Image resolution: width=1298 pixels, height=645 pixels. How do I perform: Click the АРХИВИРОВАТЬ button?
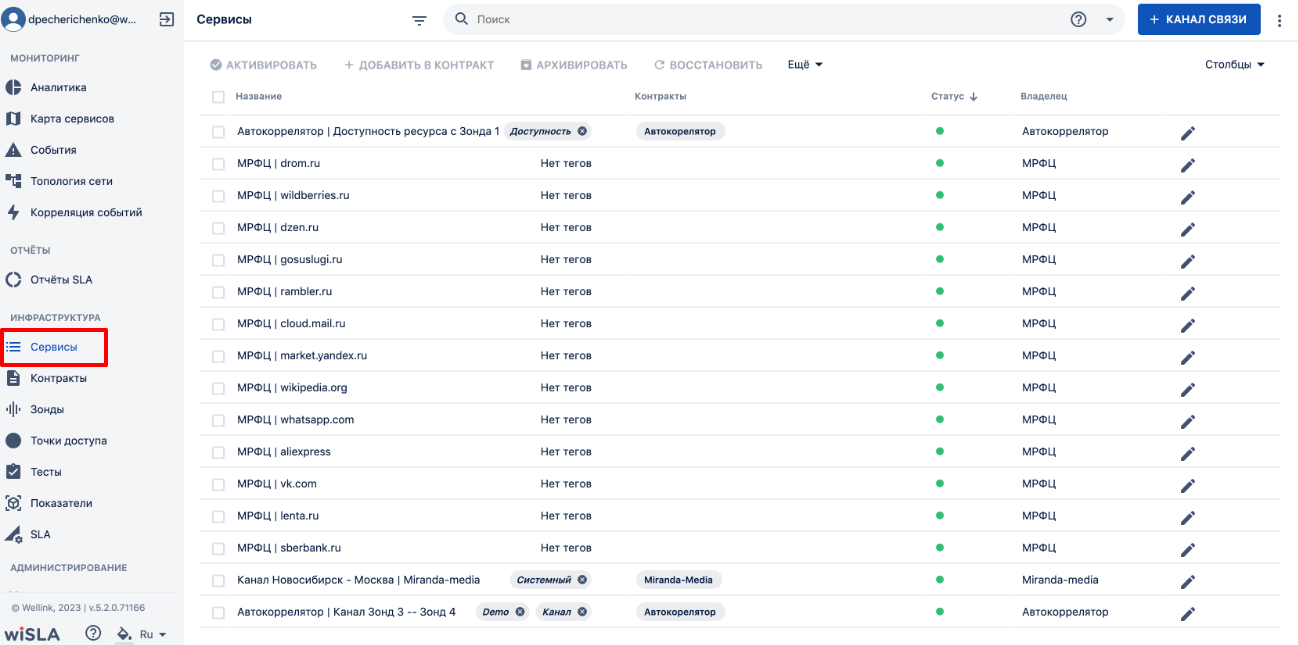coord(574,65)
